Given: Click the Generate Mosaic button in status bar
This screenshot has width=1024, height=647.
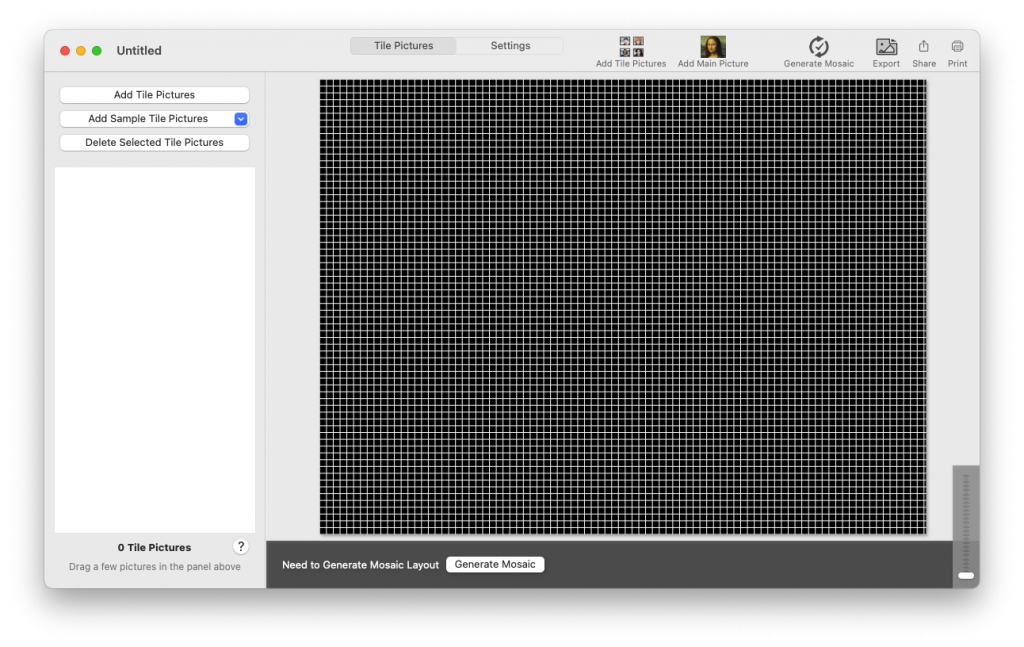Looking at the screenshot, I should (494, 565).
